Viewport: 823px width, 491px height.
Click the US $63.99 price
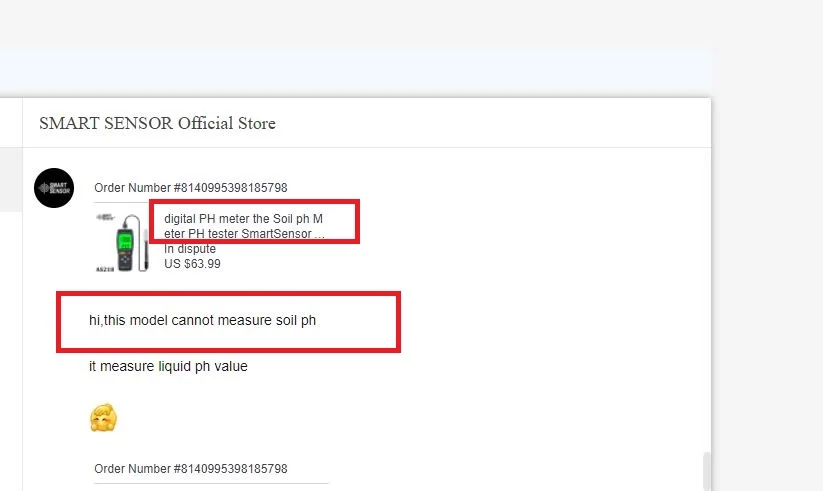pyautogui.click(x=192, y=264)
